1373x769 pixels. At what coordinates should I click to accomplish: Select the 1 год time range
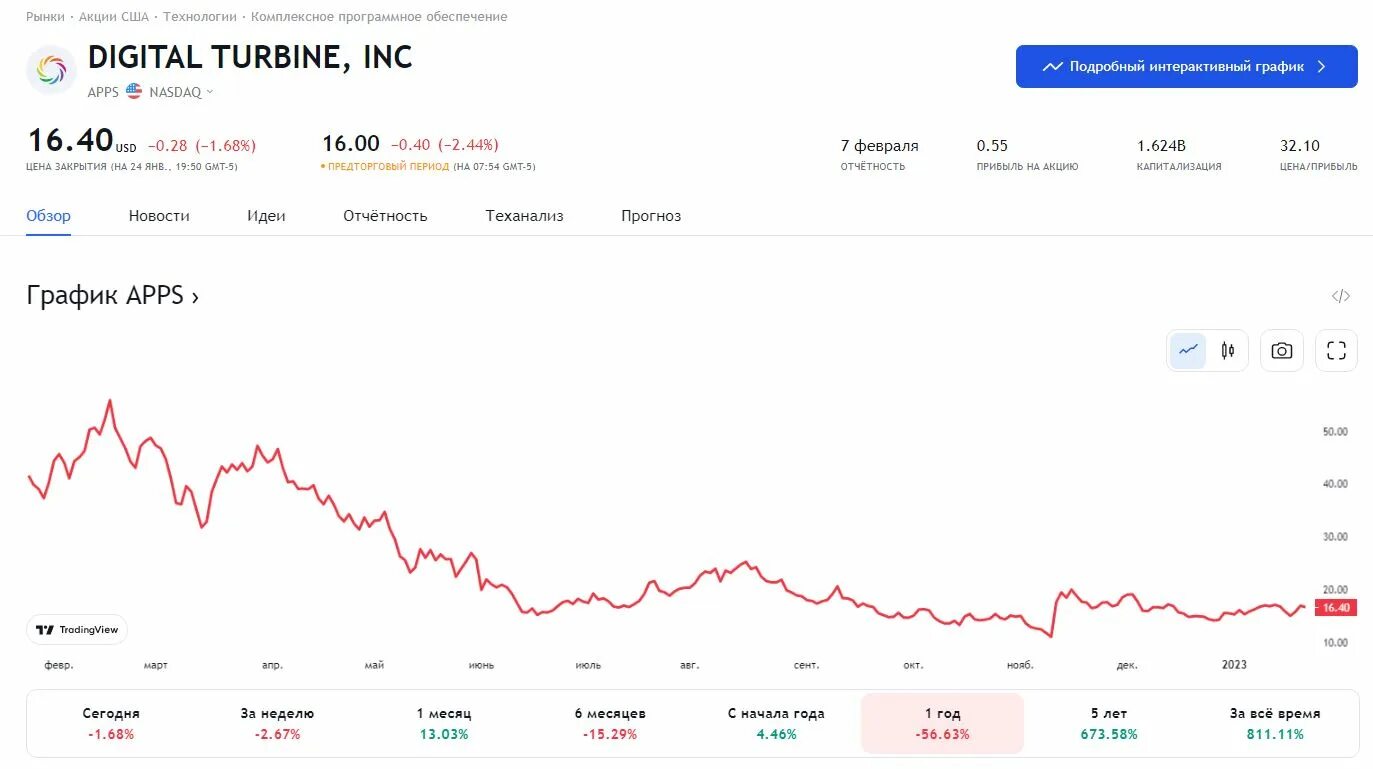tap(942, 723)
